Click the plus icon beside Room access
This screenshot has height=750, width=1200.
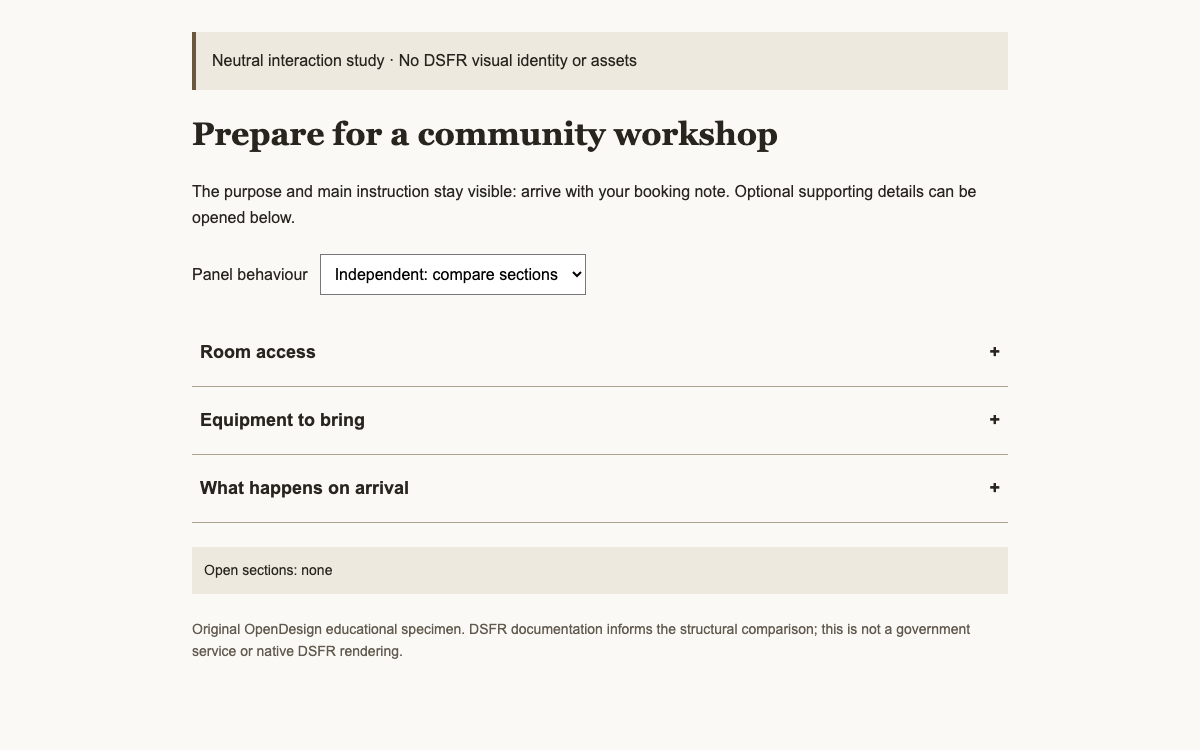[994, 352]
